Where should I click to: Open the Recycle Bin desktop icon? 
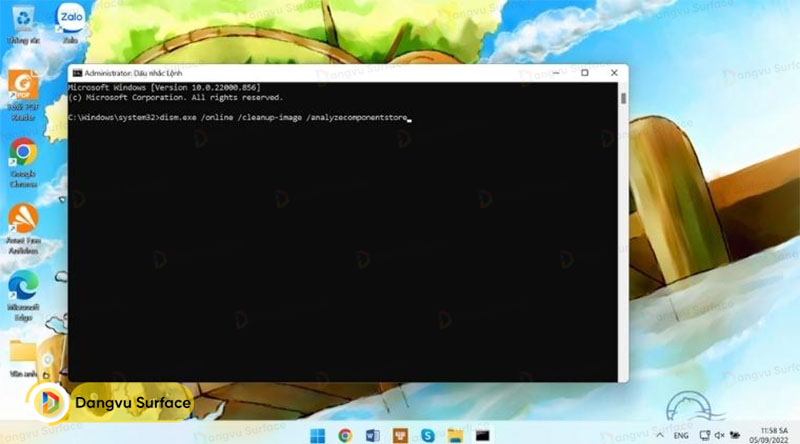(23, 24)
